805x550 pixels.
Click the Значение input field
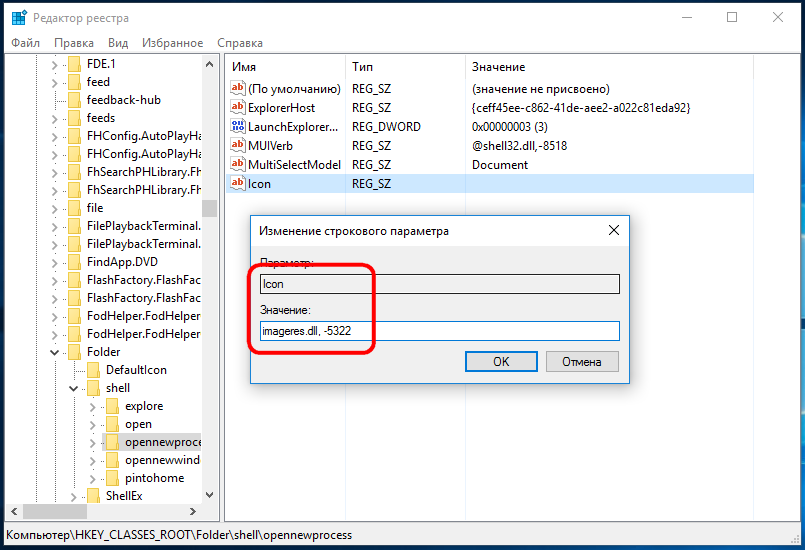tap(439, 331)
